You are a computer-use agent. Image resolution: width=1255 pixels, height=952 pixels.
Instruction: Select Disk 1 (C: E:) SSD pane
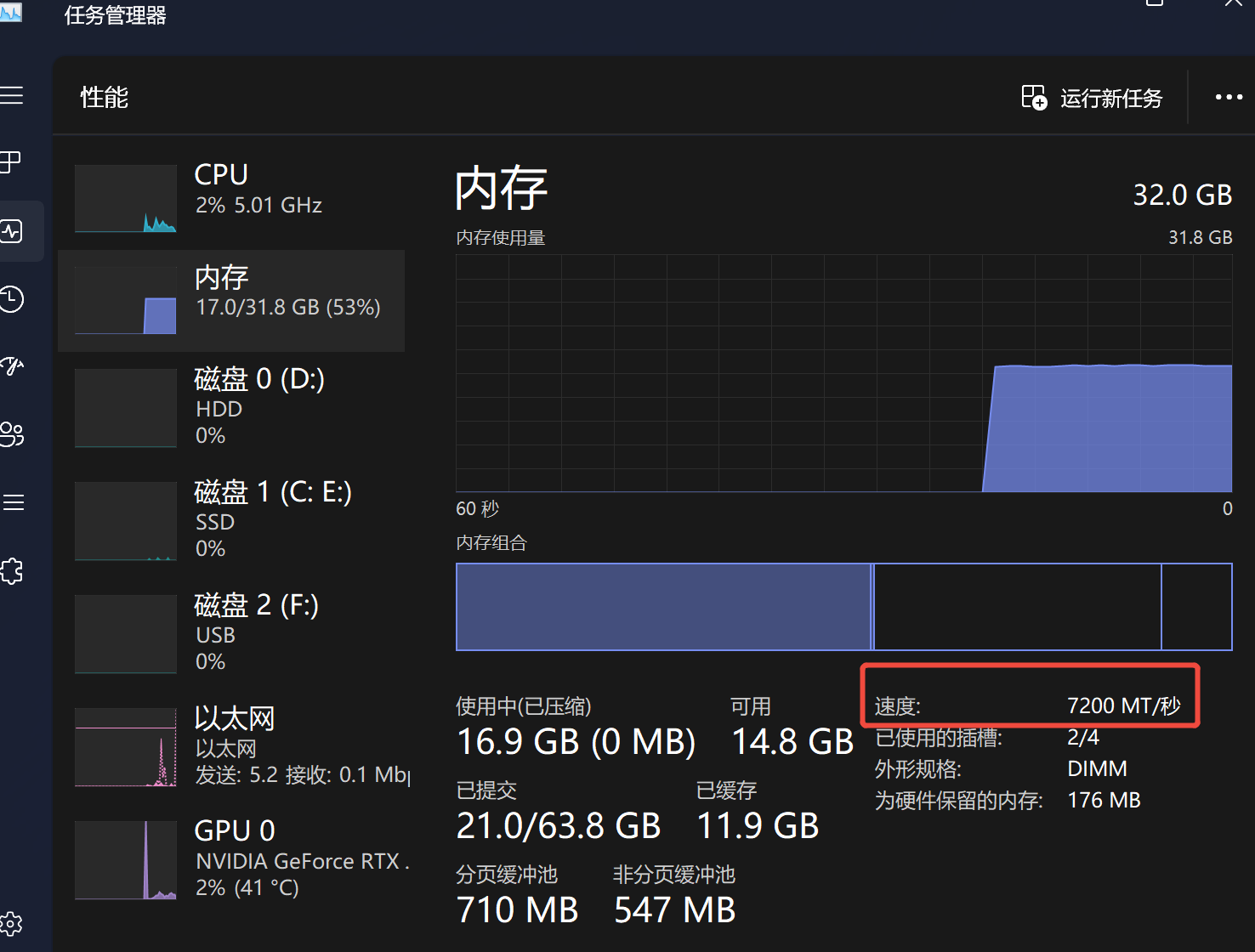click(230, 519)
